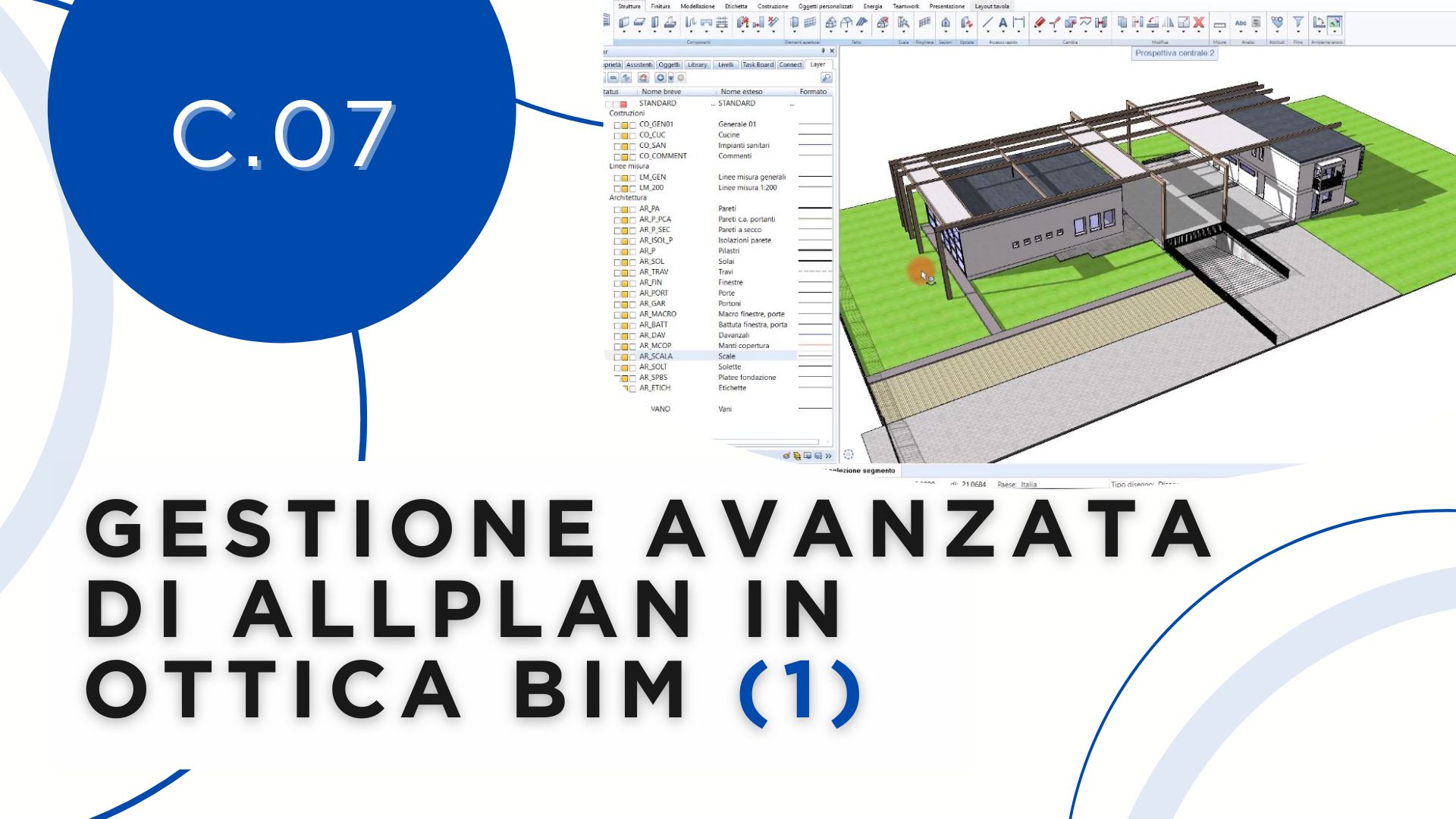Switch to the Connect palette tab
The width and height of the screenshot is (1456, 819).
(790, 64)
